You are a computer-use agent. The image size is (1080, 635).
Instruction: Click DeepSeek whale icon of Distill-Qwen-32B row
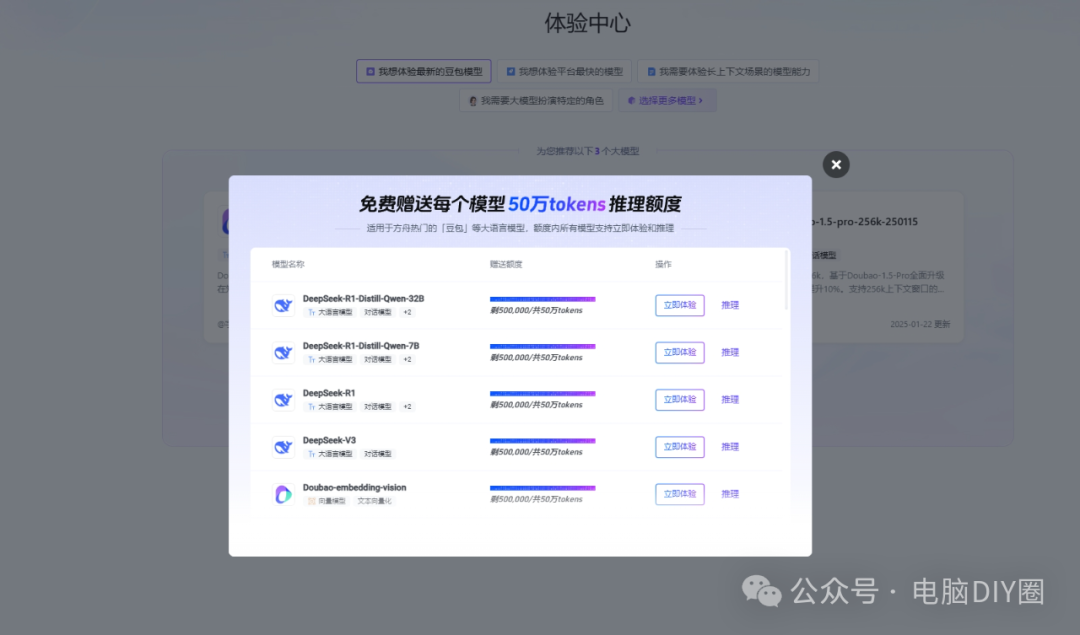coord(283,305)
